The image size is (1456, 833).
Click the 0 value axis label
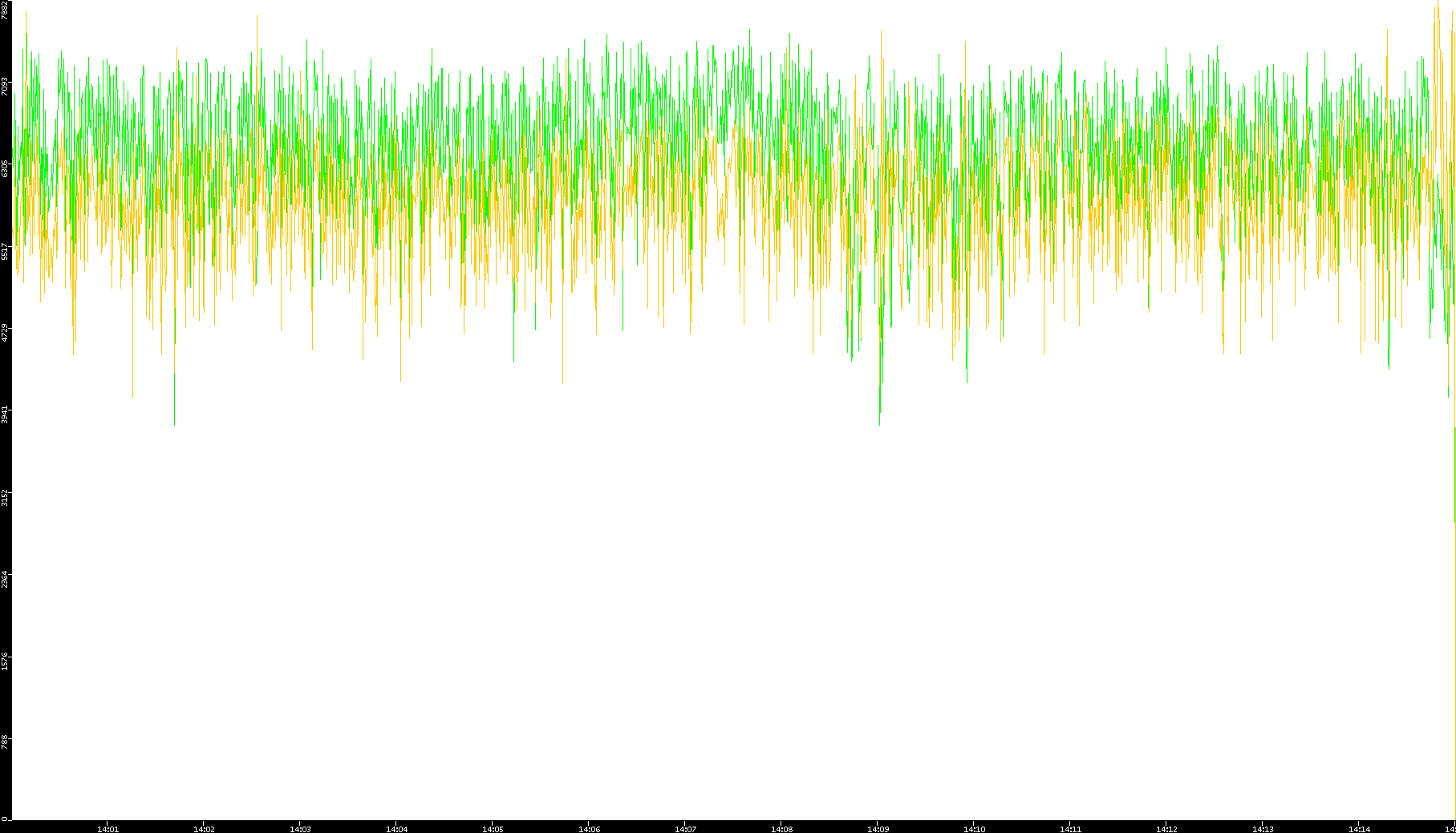pos(5,819)
